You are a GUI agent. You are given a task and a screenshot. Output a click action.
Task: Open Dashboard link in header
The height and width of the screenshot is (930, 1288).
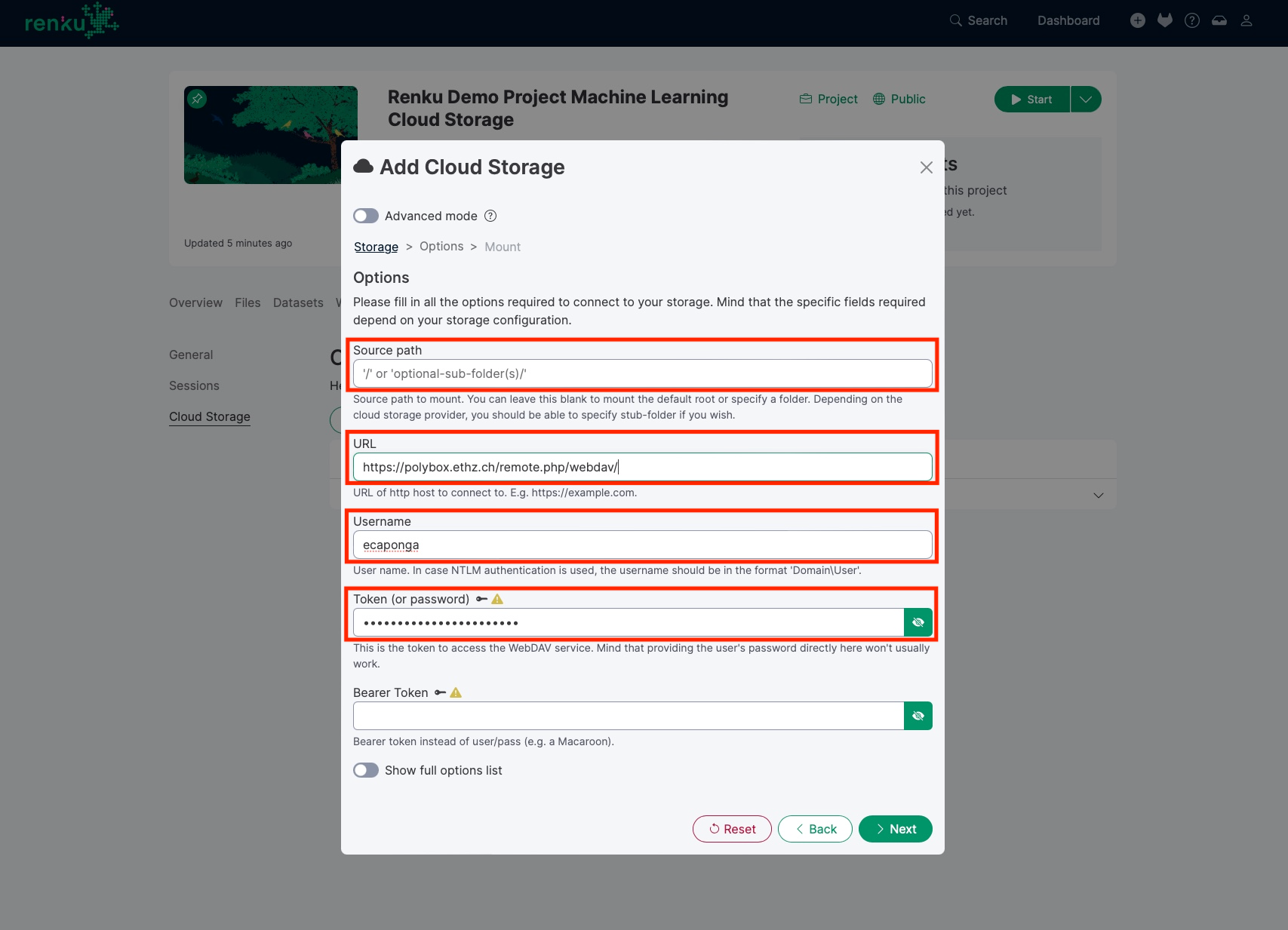coord(1068,20)
